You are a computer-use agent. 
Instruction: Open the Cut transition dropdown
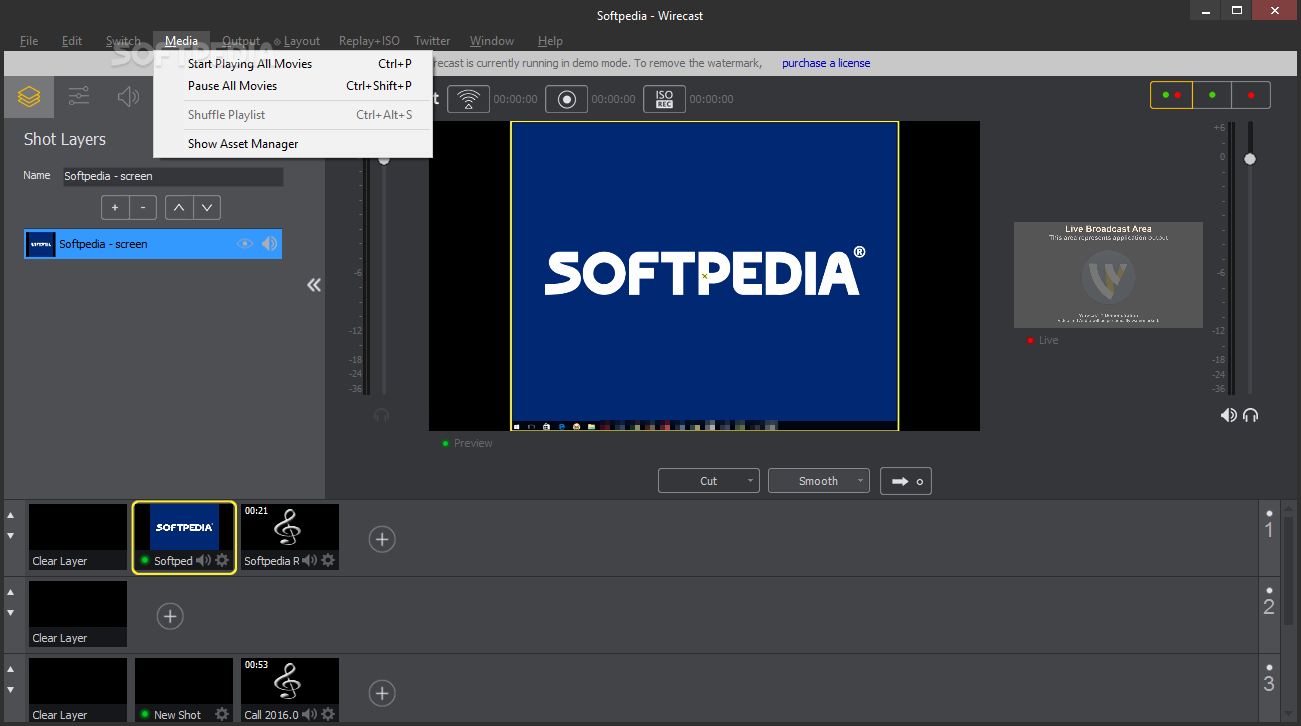709,481
